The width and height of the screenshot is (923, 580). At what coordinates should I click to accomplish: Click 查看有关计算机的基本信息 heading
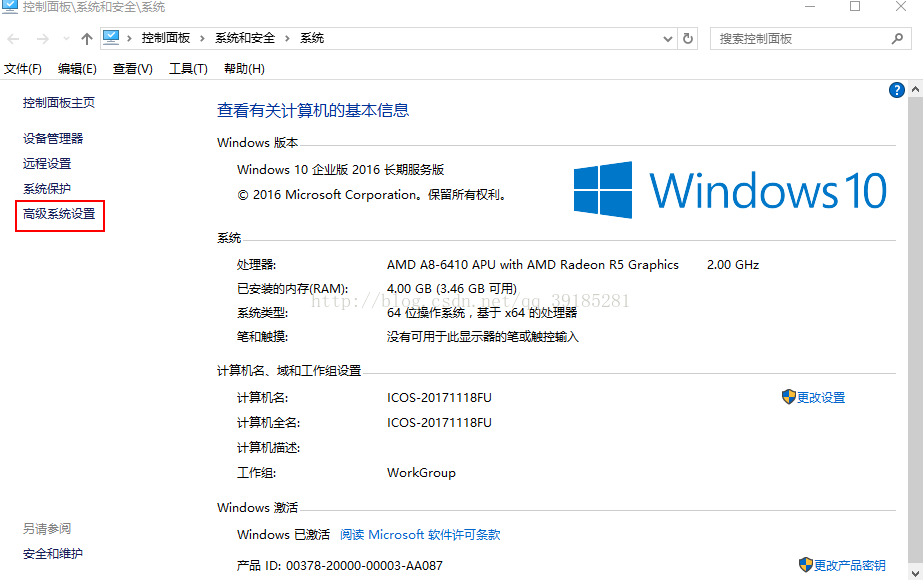point(313,110)
